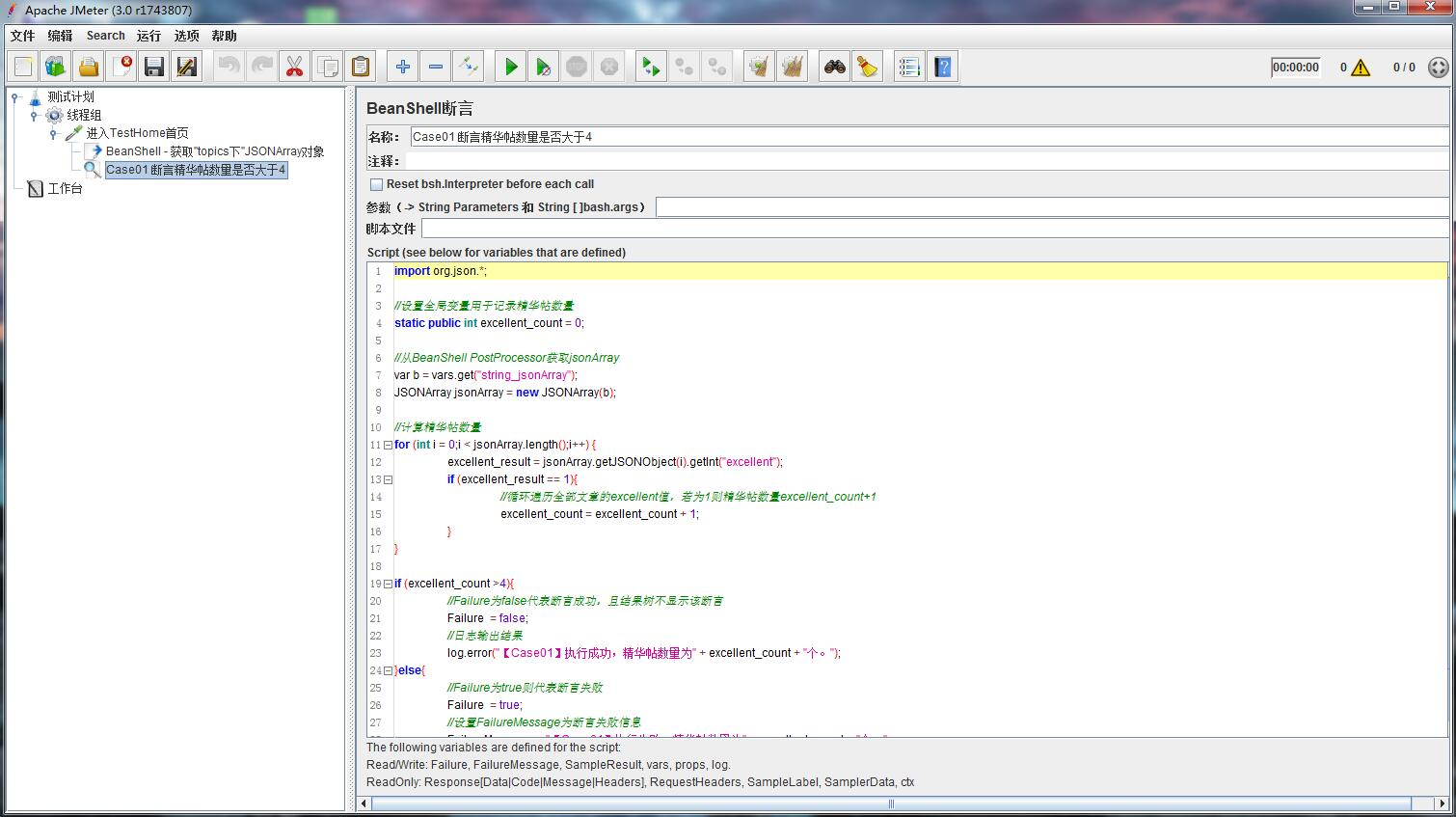
Task: Toggle Reset bsh.Interpreter before each call
Action: (377, 184)
